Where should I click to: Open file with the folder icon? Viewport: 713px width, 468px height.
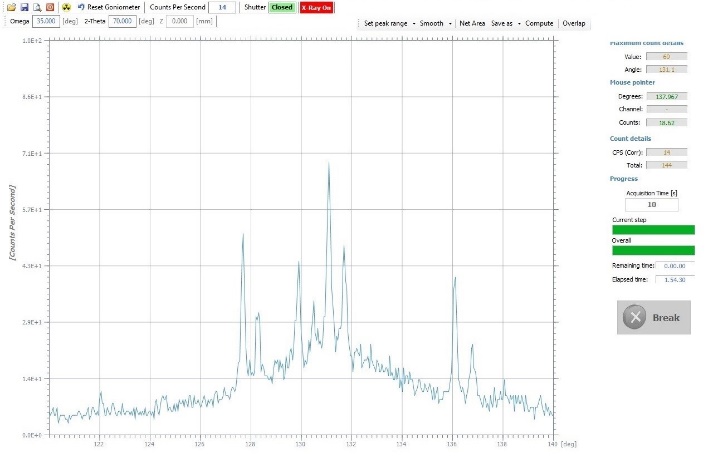tap(11, 7)
